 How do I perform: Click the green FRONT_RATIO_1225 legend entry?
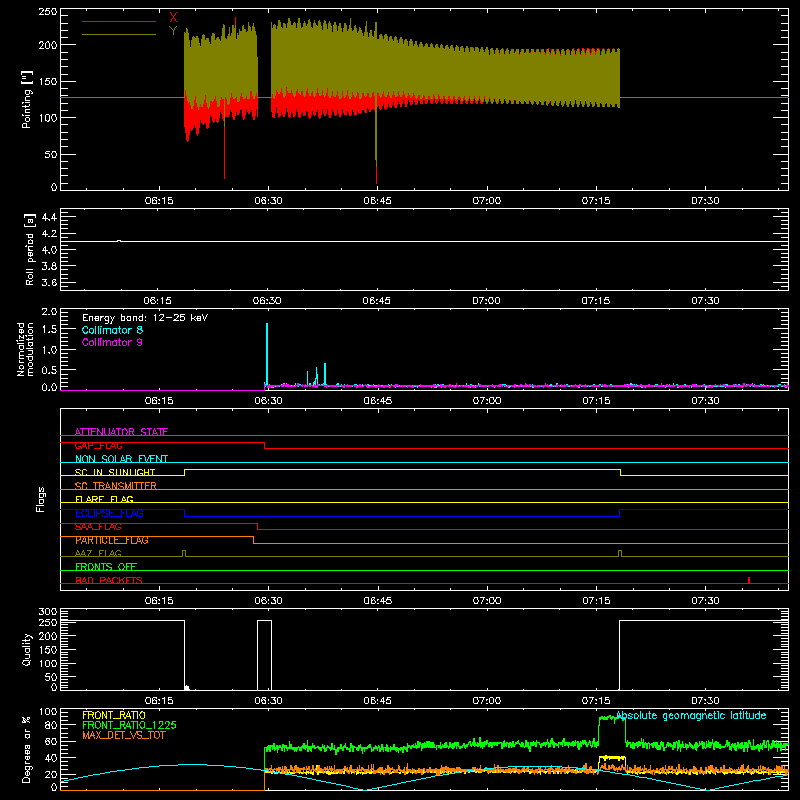[130, 725]
